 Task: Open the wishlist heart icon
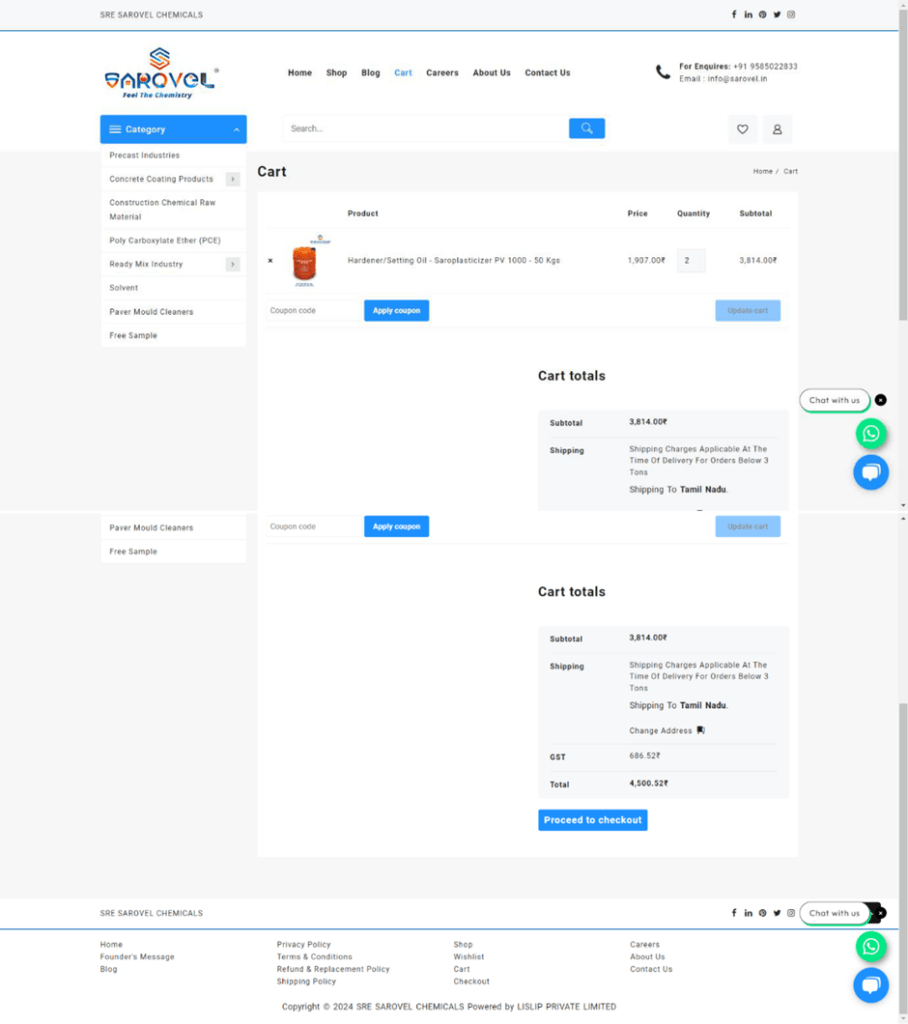743,129
